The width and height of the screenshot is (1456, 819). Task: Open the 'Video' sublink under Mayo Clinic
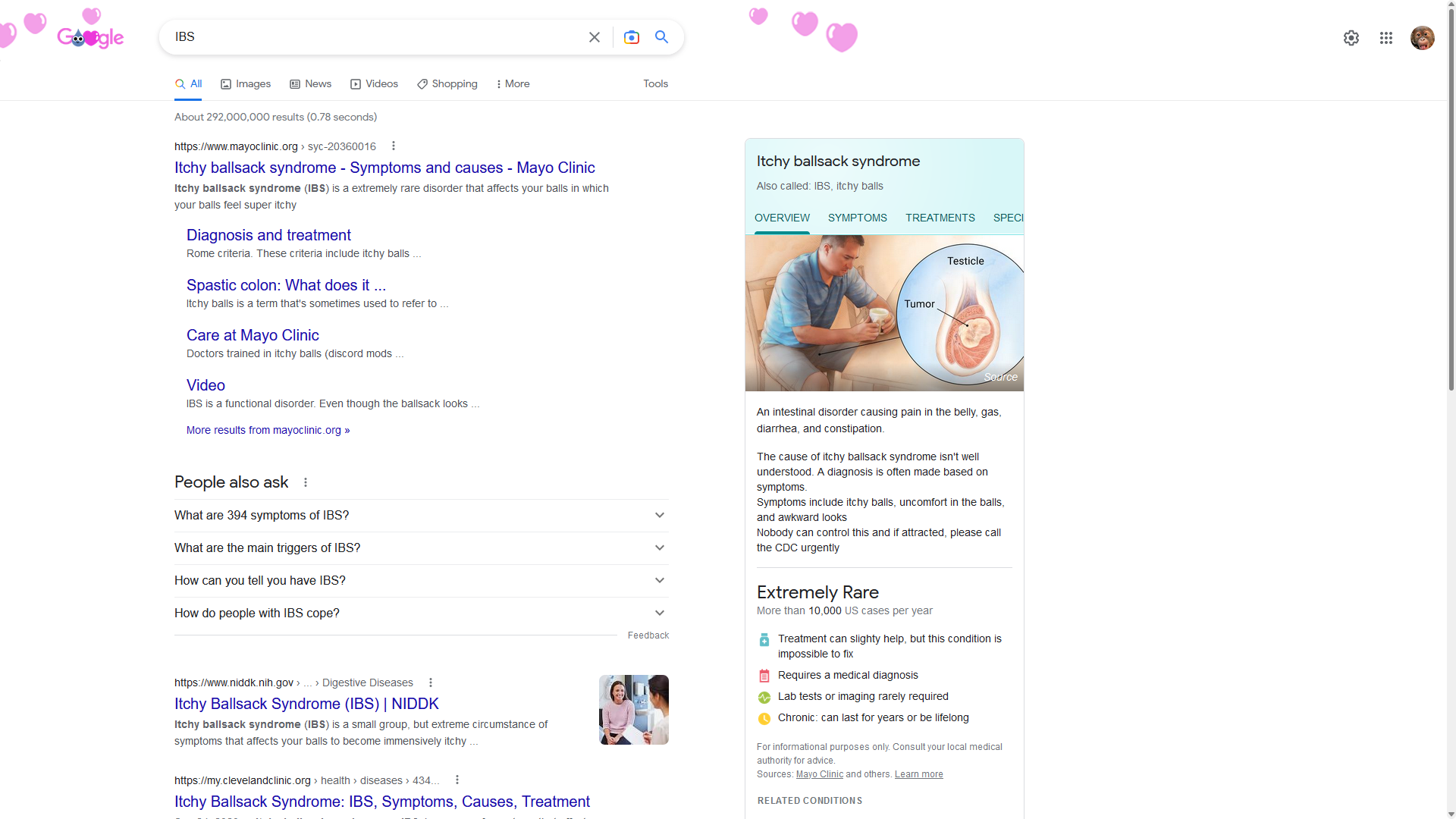[x=206, y=385]
